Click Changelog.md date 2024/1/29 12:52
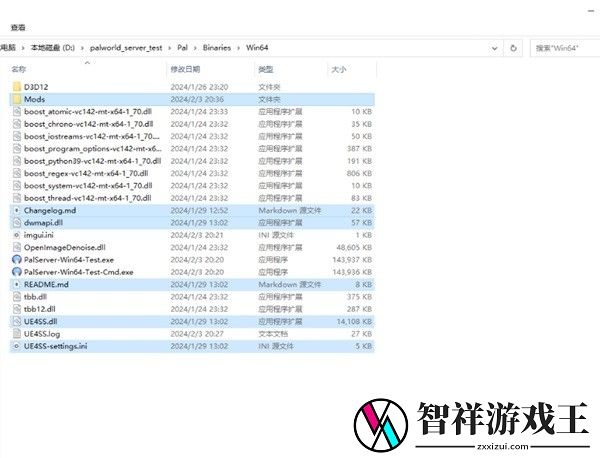600x458 pixels. point(199,210)
